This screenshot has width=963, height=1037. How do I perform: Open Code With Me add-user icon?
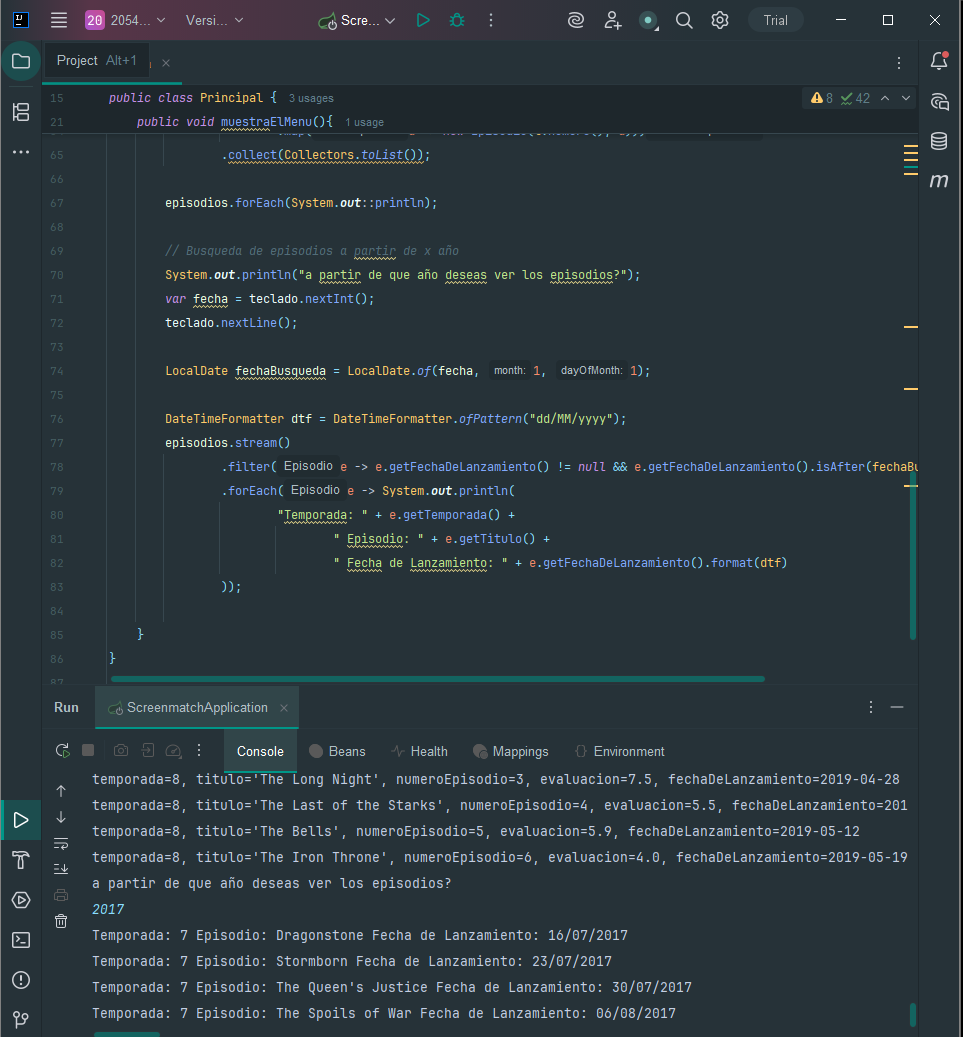(612, 21)
